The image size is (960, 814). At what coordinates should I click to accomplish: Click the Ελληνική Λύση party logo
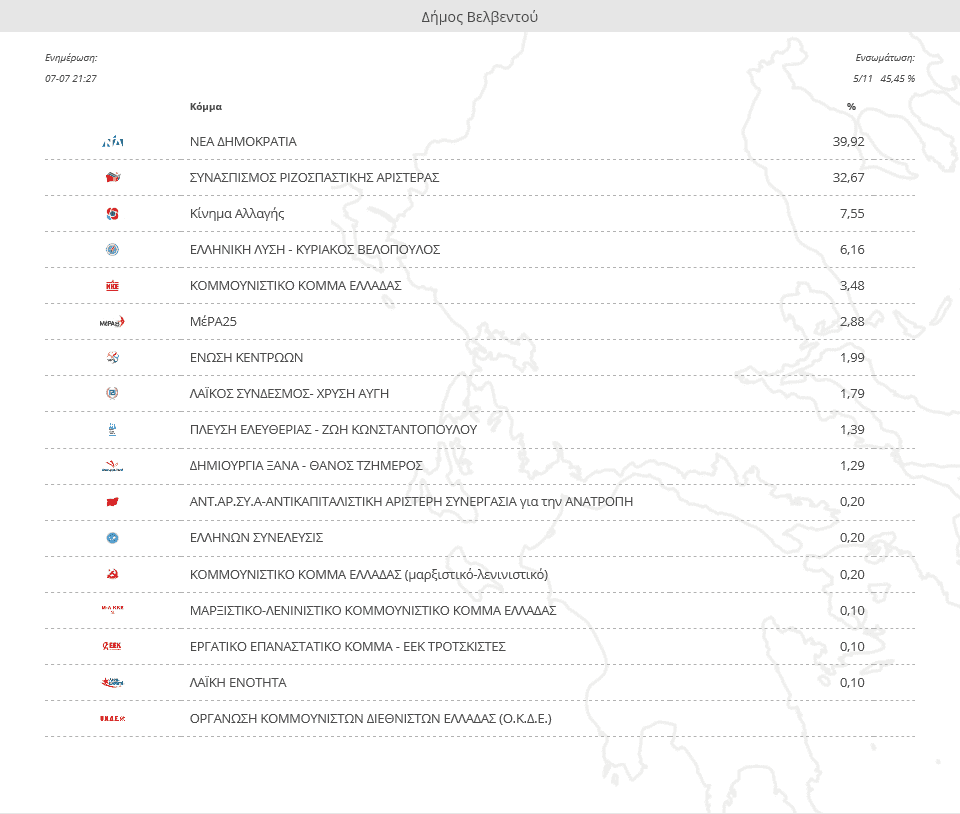[113, 250]
